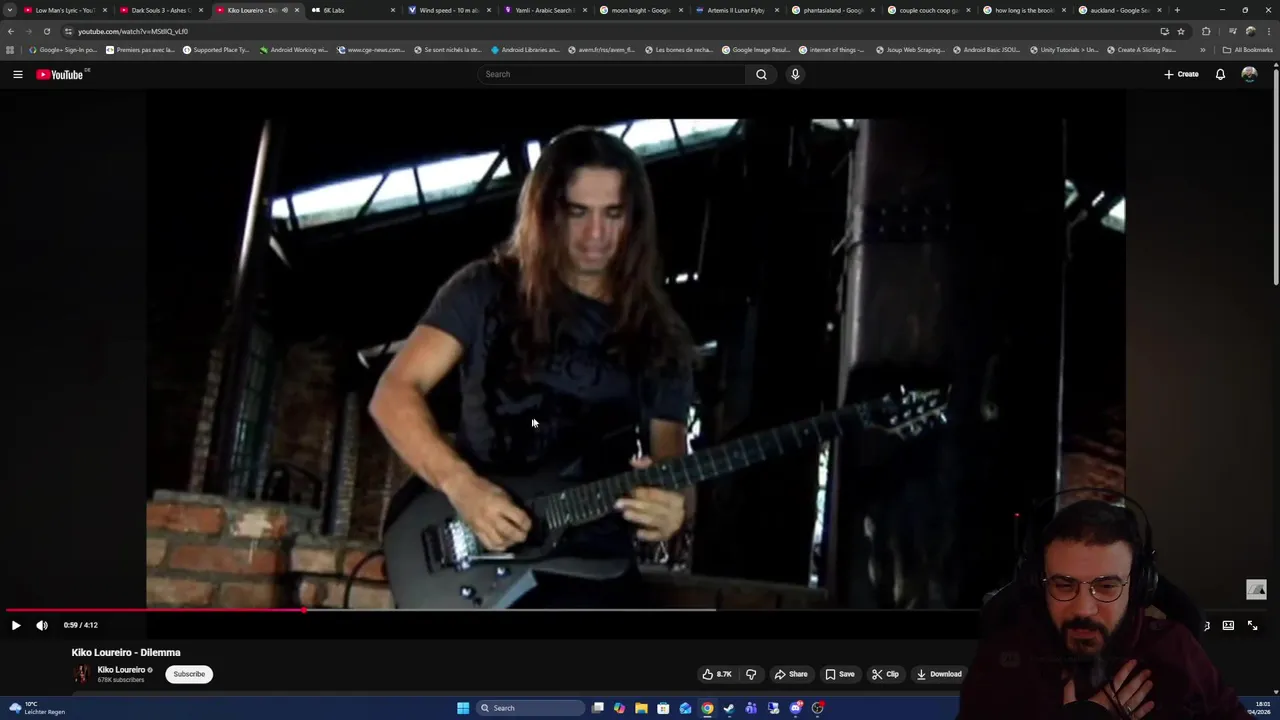Start voice search with the microphone

[x=795, y=74]
